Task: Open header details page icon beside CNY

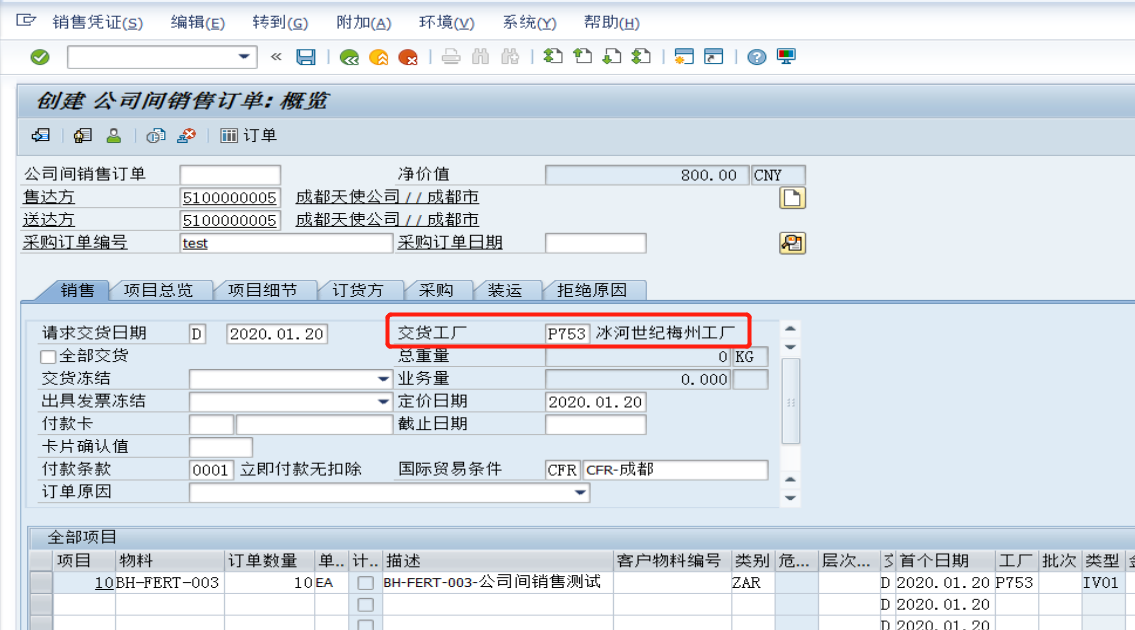Action: click(792, 198)
